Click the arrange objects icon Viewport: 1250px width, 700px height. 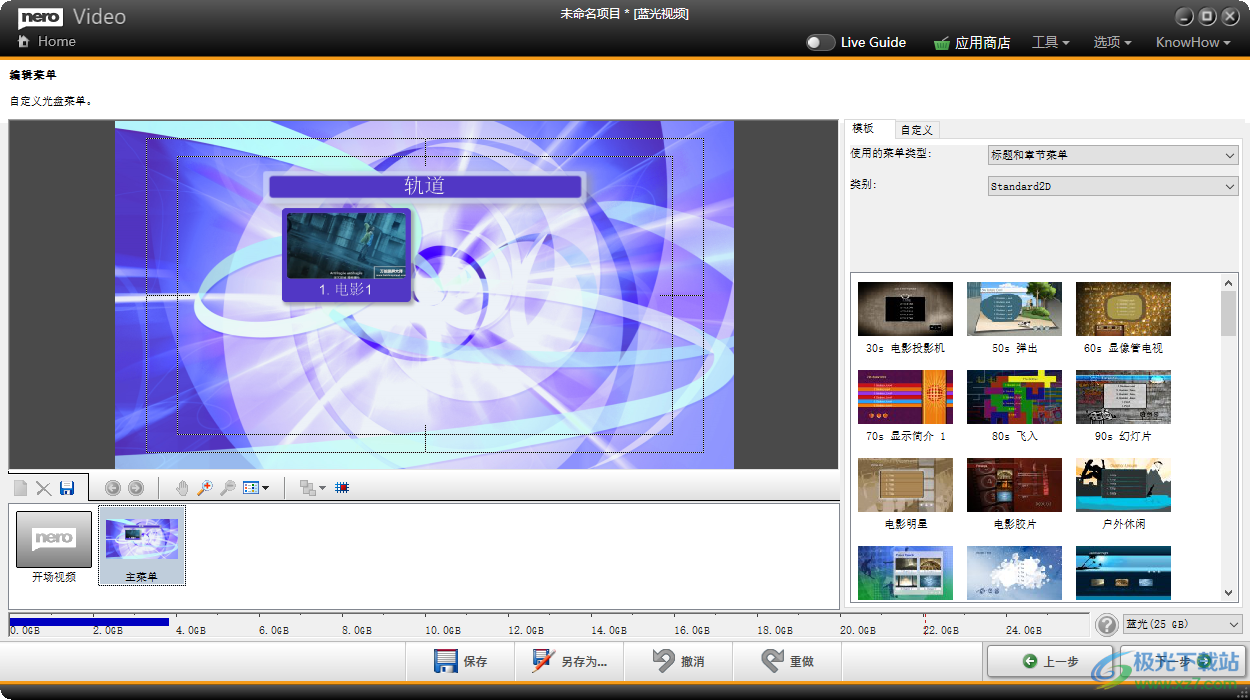[x=308, y=488]
